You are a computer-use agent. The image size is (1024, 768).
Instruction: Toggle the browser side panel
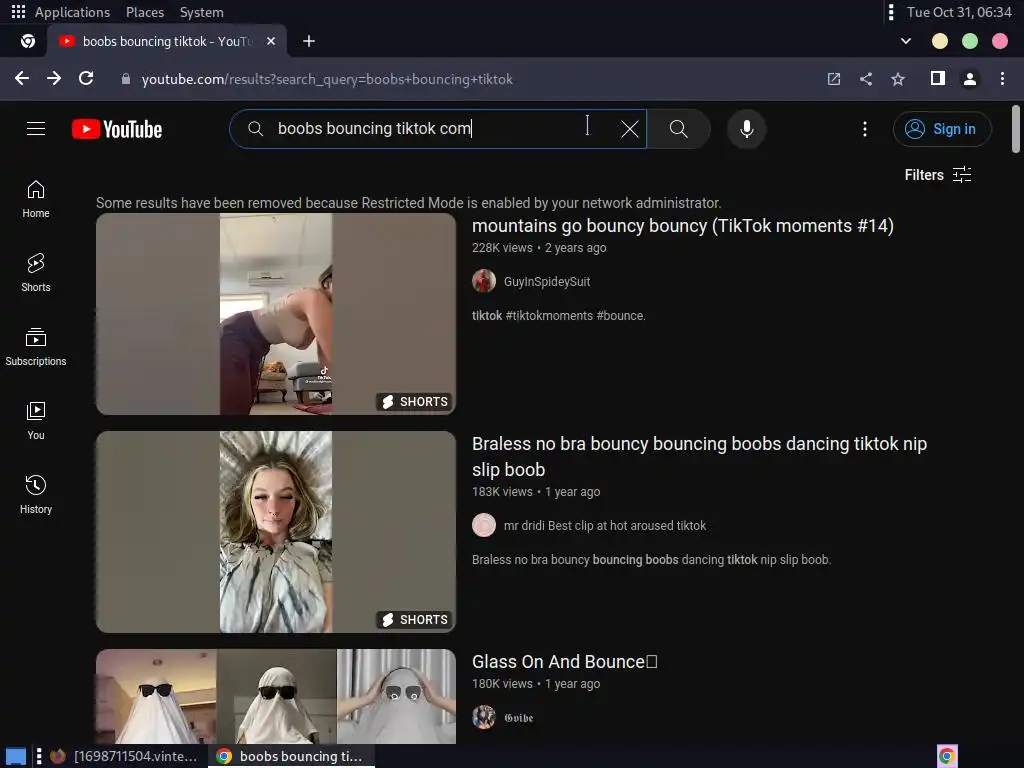pos(938,78)
